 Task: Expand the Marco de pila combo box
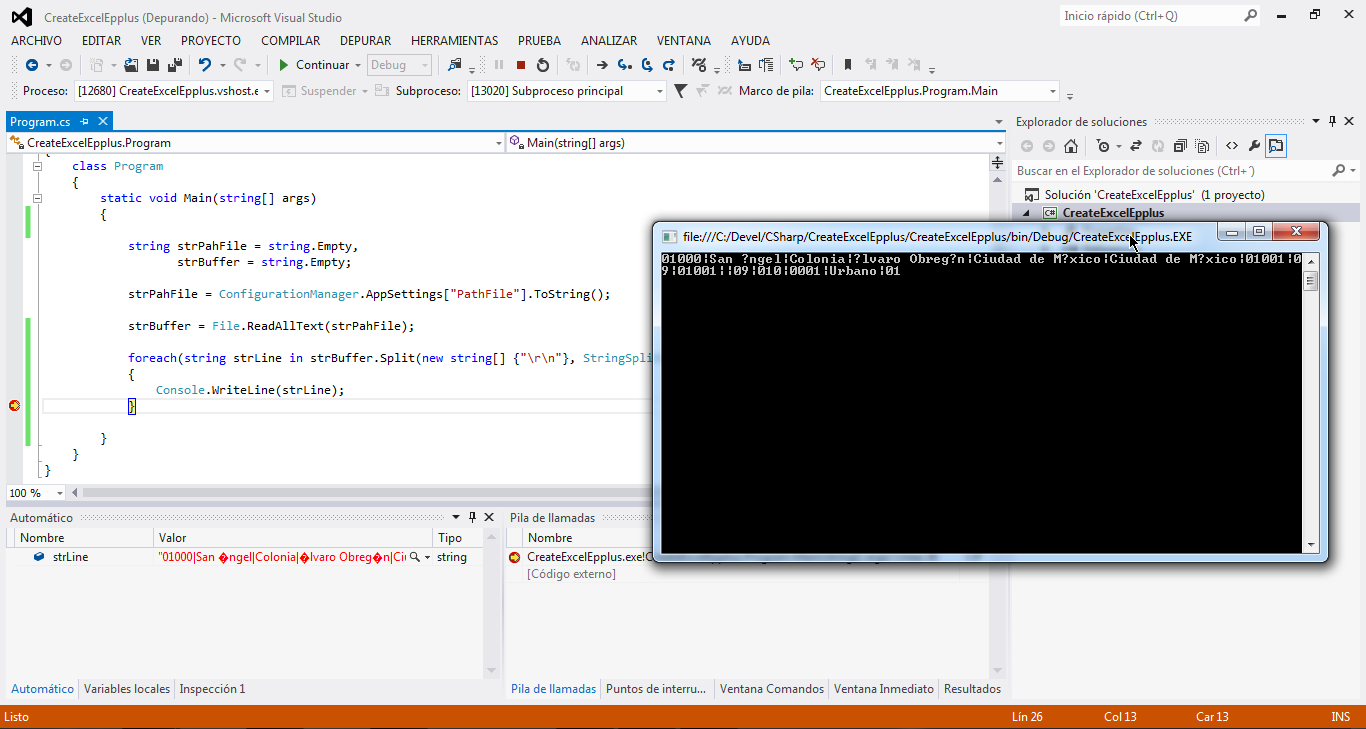pyautogui.click(x=1052, y=91)
